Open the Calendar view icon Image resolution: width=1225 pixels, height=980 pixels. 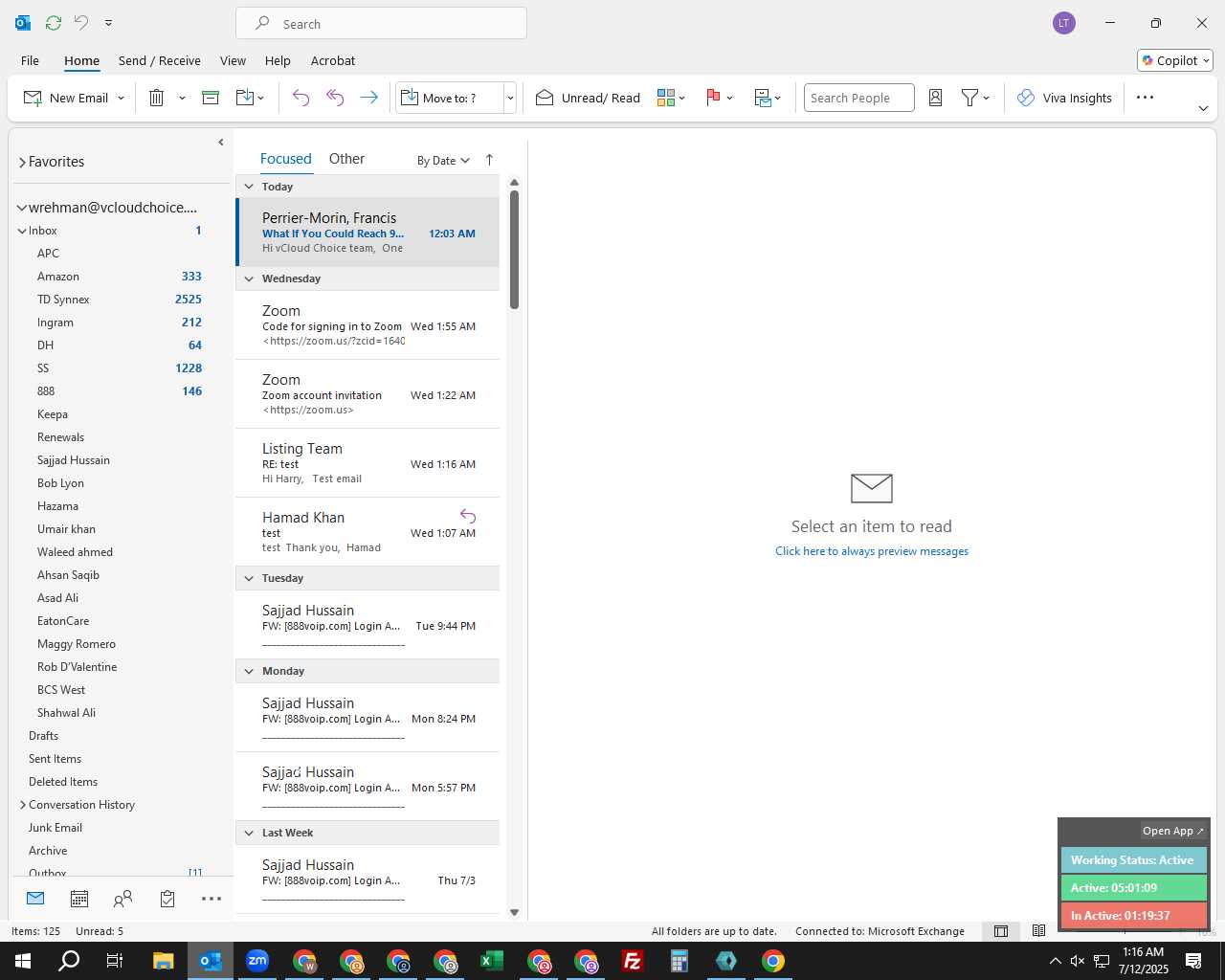coord(79,899)
